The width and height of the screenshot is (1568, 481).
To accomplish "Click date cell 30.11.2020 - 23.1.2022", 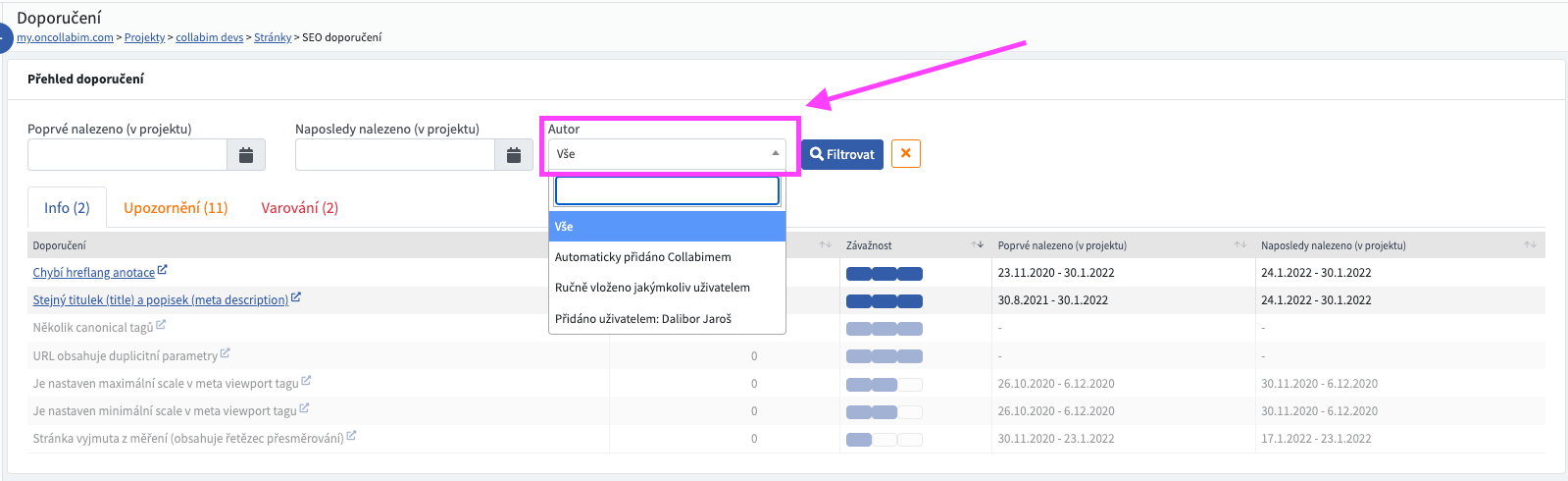I will tap(1056, 439).
